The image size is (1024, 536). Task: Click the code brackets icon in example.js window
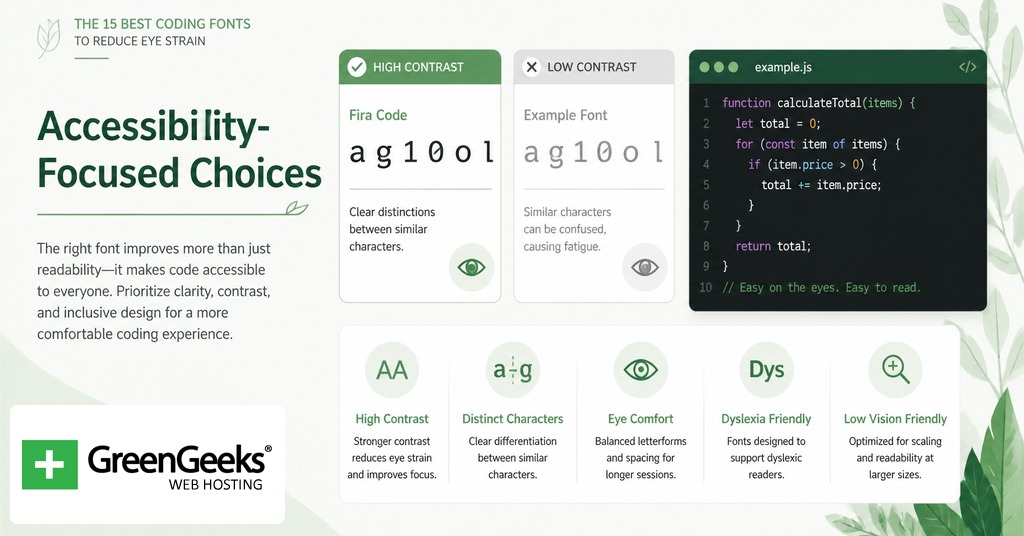967,67
